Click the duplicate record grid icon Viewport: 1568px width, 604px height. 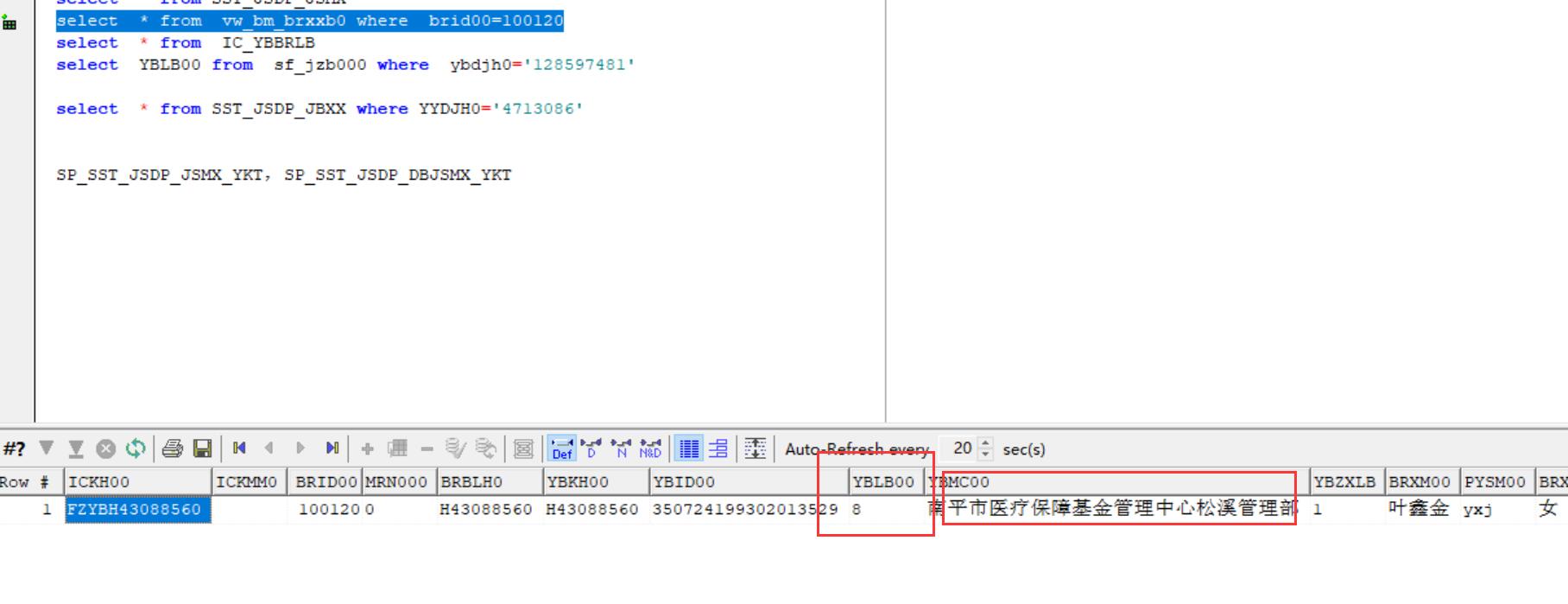[397, 448]
